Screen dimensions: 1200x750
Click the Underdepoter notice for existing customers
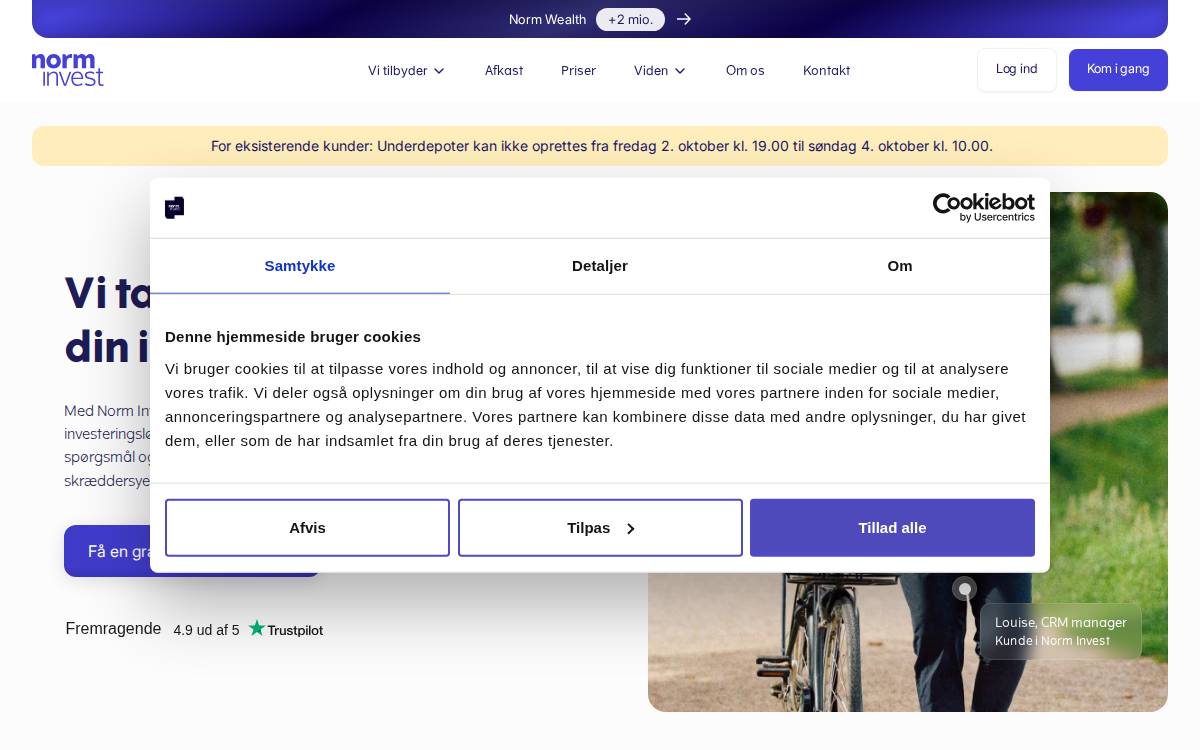(x=600, y=146)
